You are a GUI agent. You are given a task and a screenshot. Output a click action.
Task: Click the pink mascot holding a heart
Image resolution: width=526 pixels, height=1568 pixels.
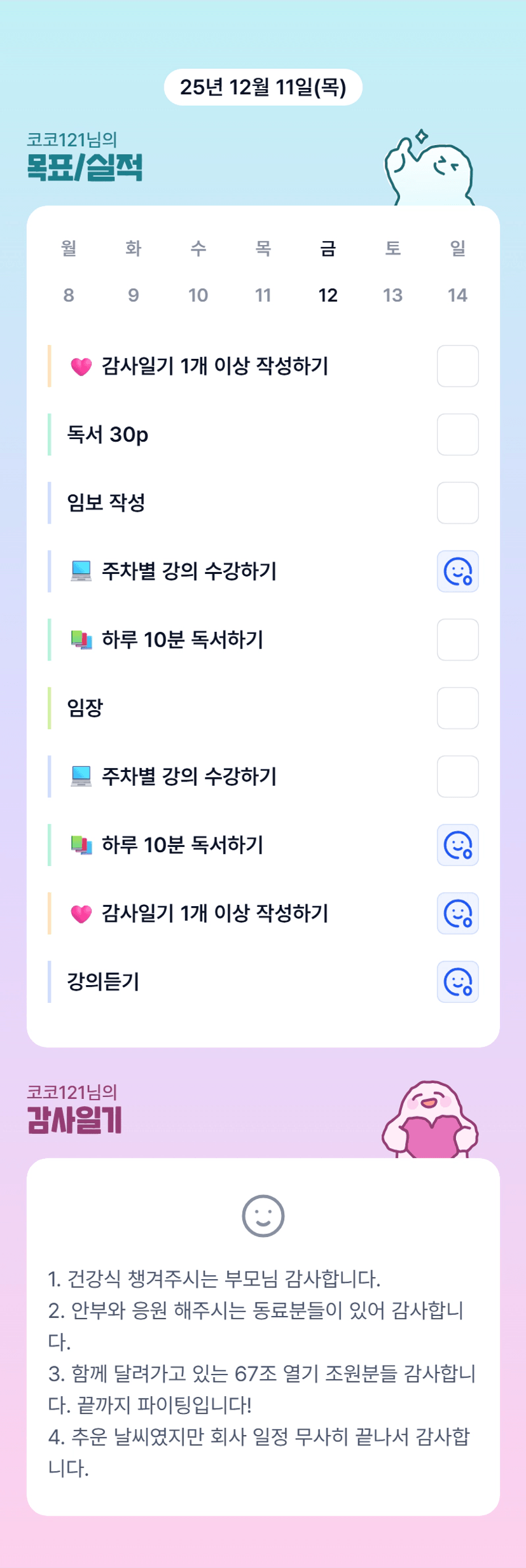(430, 1121)
